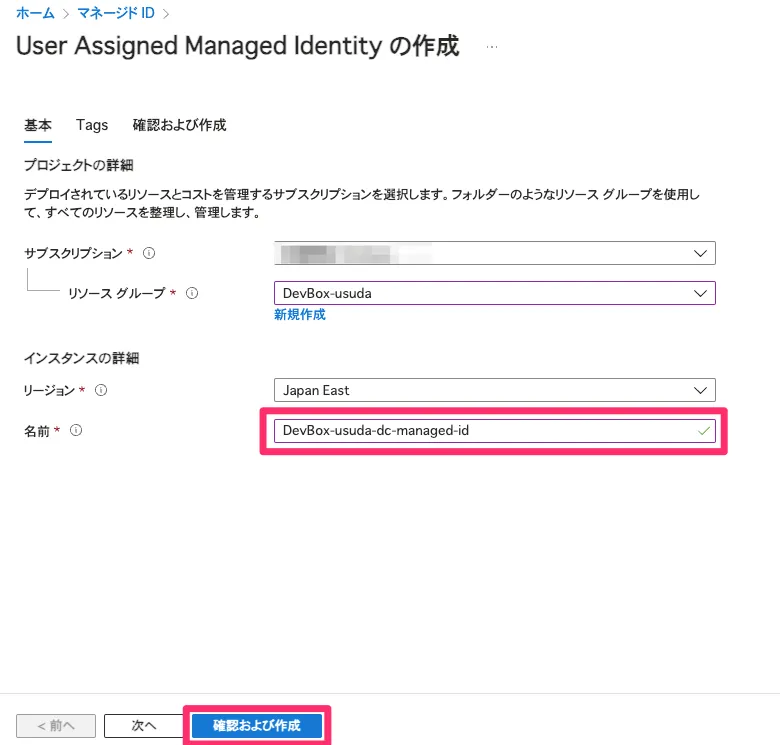The width and height of the screenshot is (780, 745).
Task: Click the info icon next to リソース グループ
Action: (192, 293)
